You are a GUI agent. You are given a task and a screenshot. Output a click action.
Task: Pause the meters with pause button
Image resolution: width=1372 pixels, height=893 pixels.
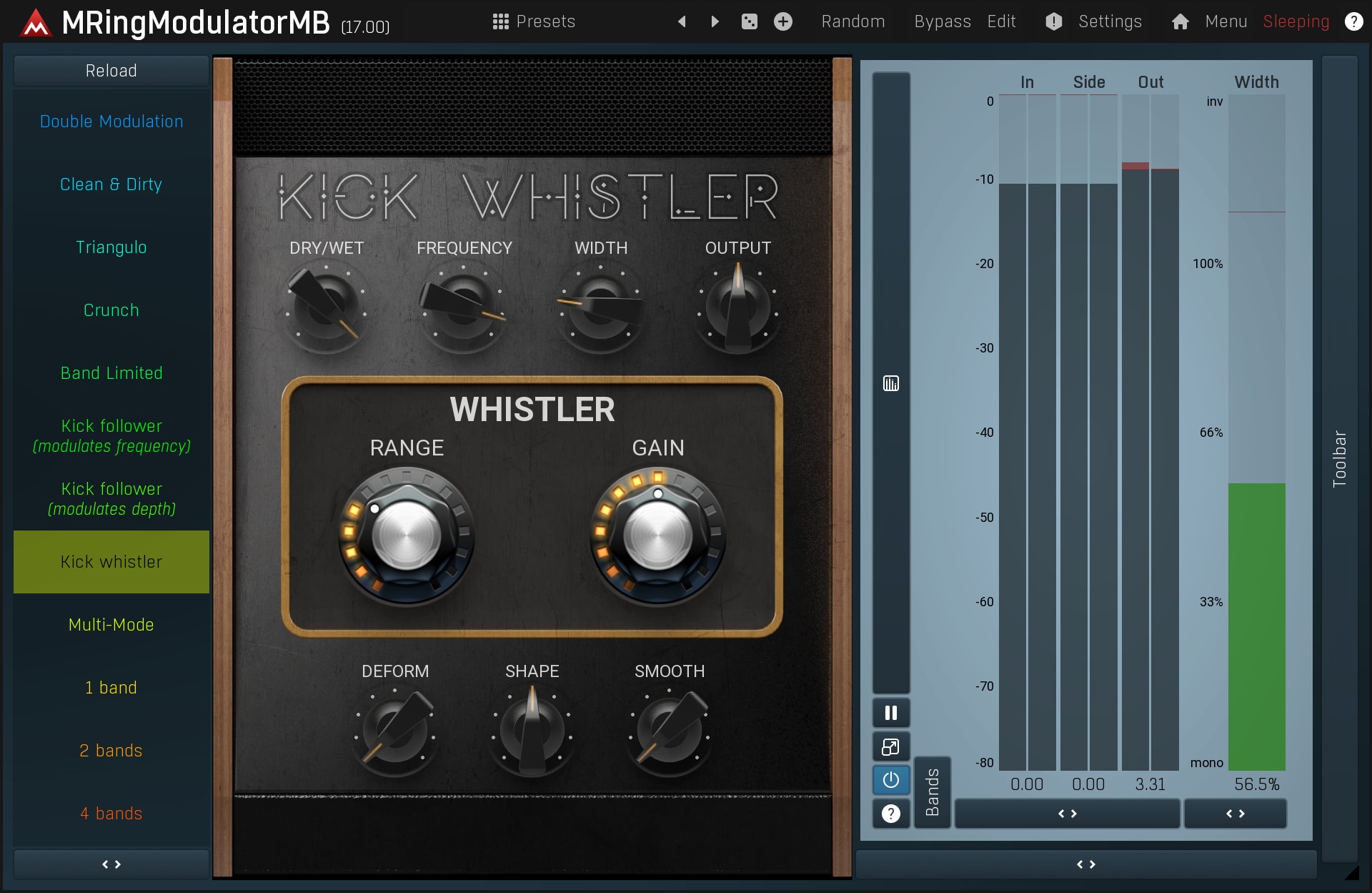tap(890, 713)
